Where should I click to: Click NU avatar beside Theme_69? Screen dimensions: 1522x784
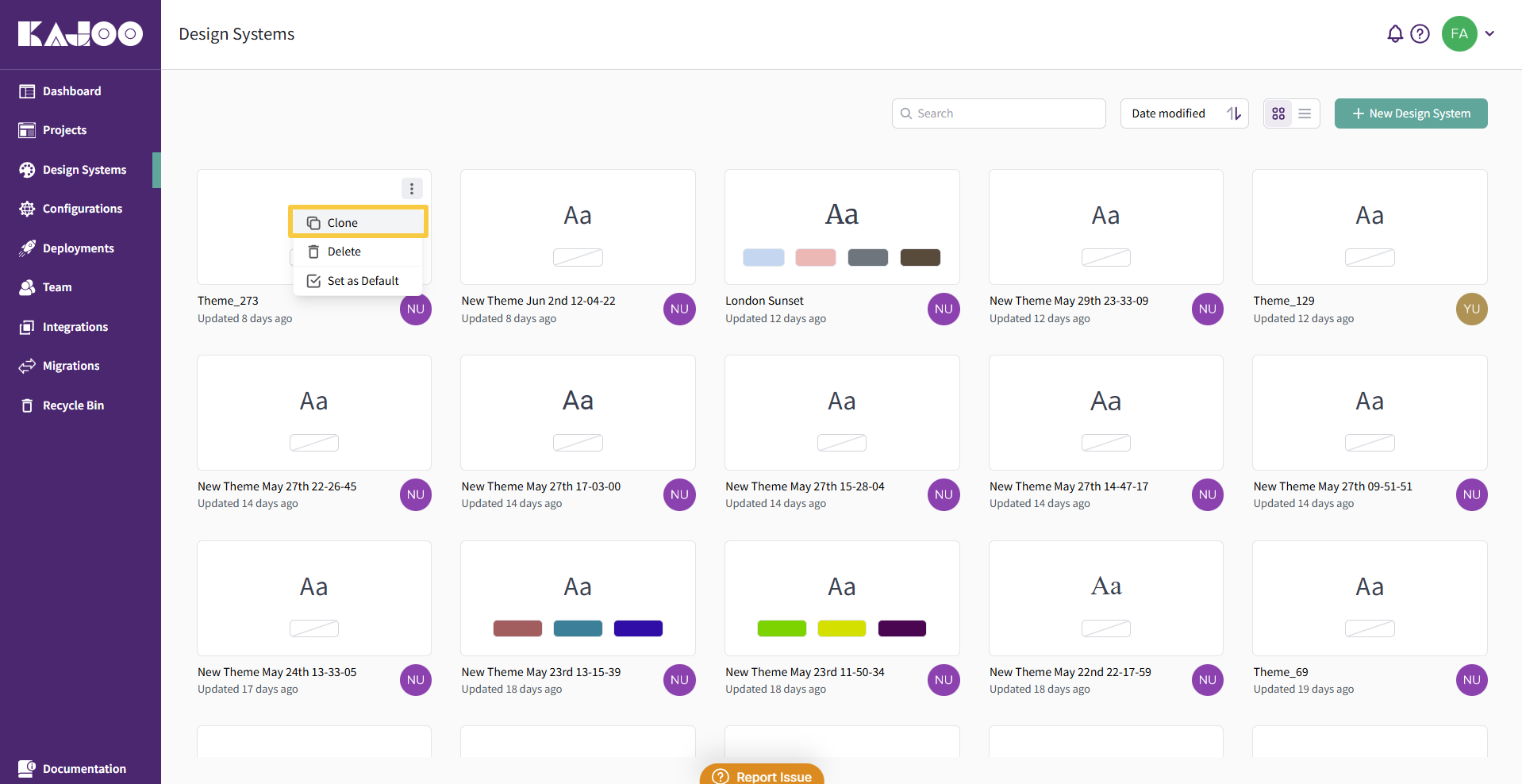tap(1471, 680)
